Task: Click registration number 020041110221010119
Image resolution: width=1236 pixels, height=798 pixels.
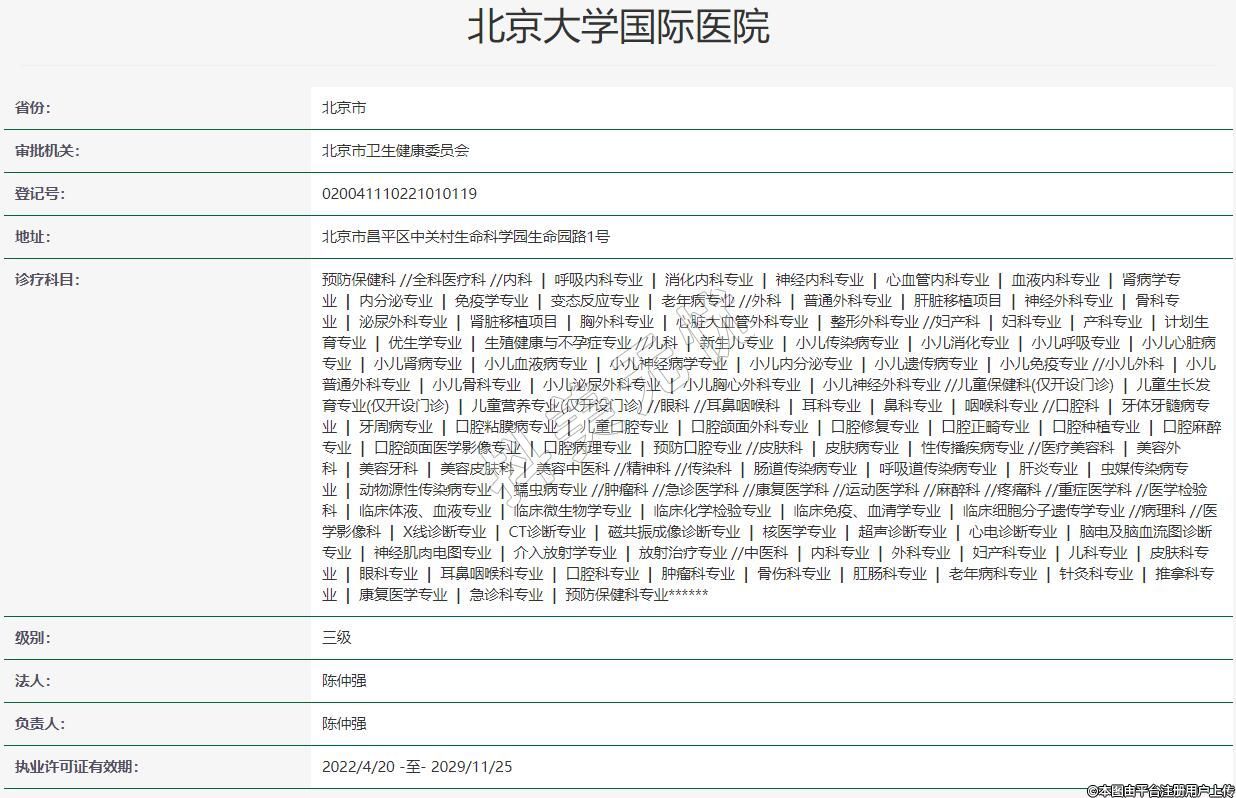Action: [399, 194]
